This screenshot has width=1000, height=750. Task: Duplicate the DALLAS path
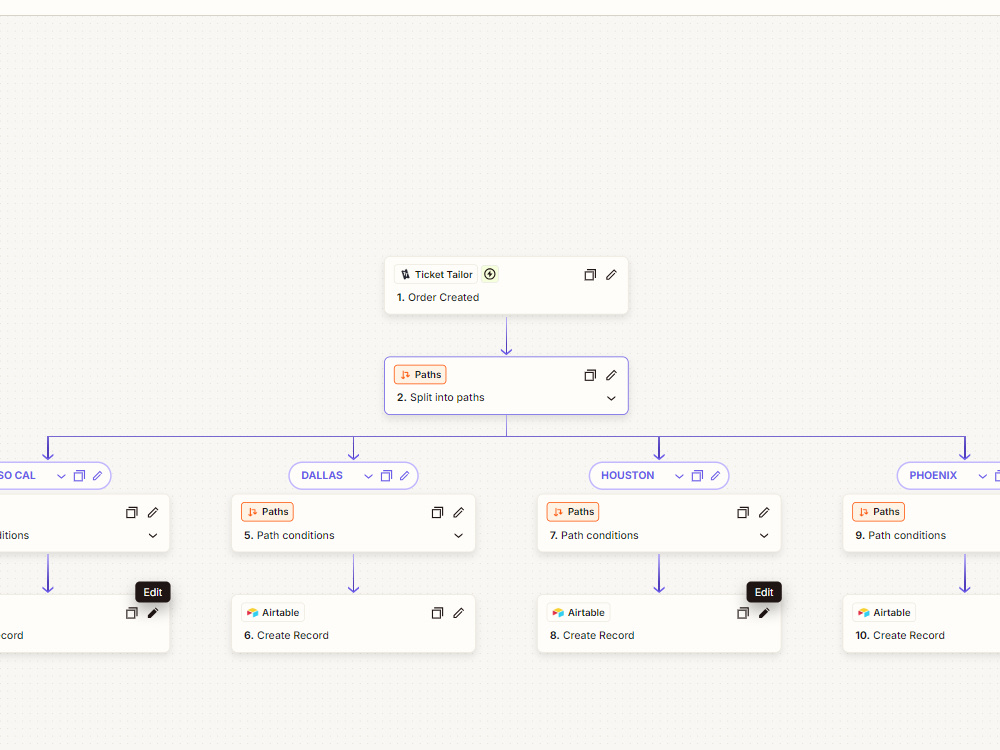[x=386, y=476]
